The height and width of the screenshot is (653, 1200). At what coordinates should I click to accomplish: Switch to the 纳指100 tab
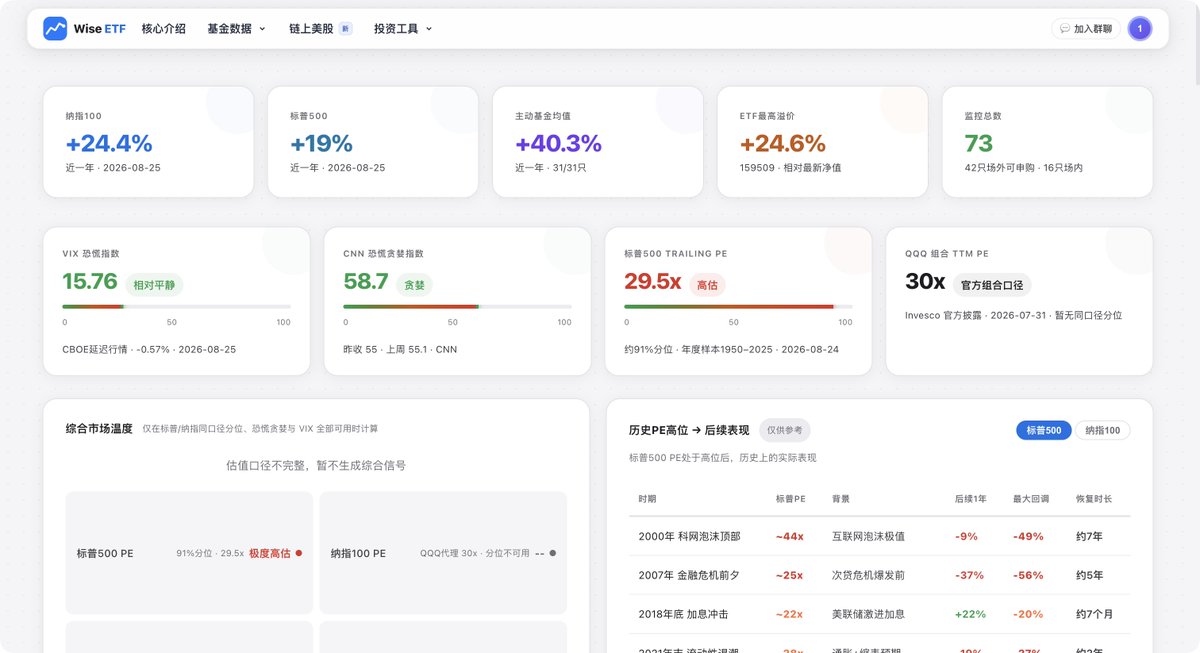click(1103, 431)
